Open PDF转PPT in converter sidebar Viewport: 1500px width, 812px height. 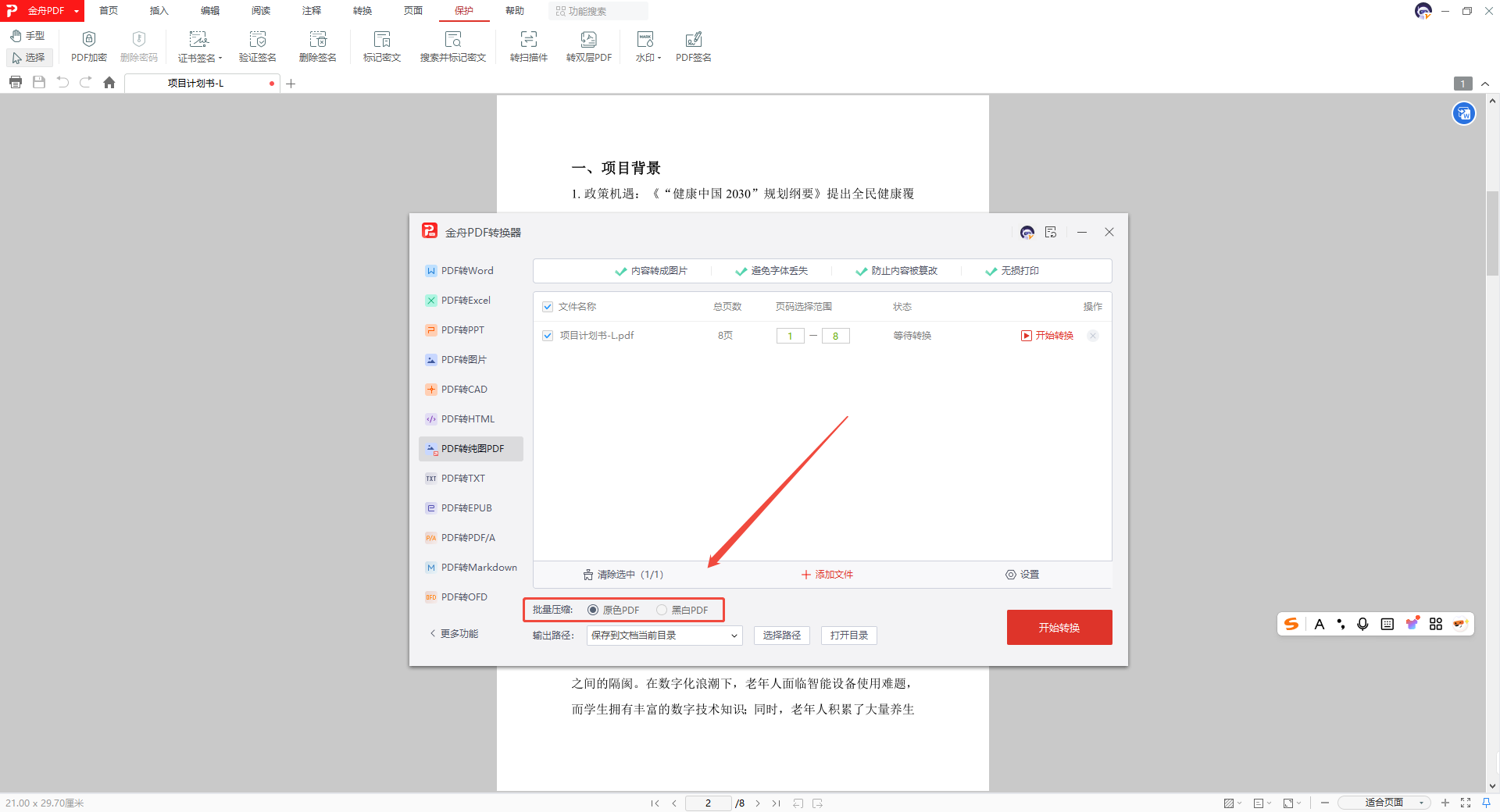tap(471, 330)
